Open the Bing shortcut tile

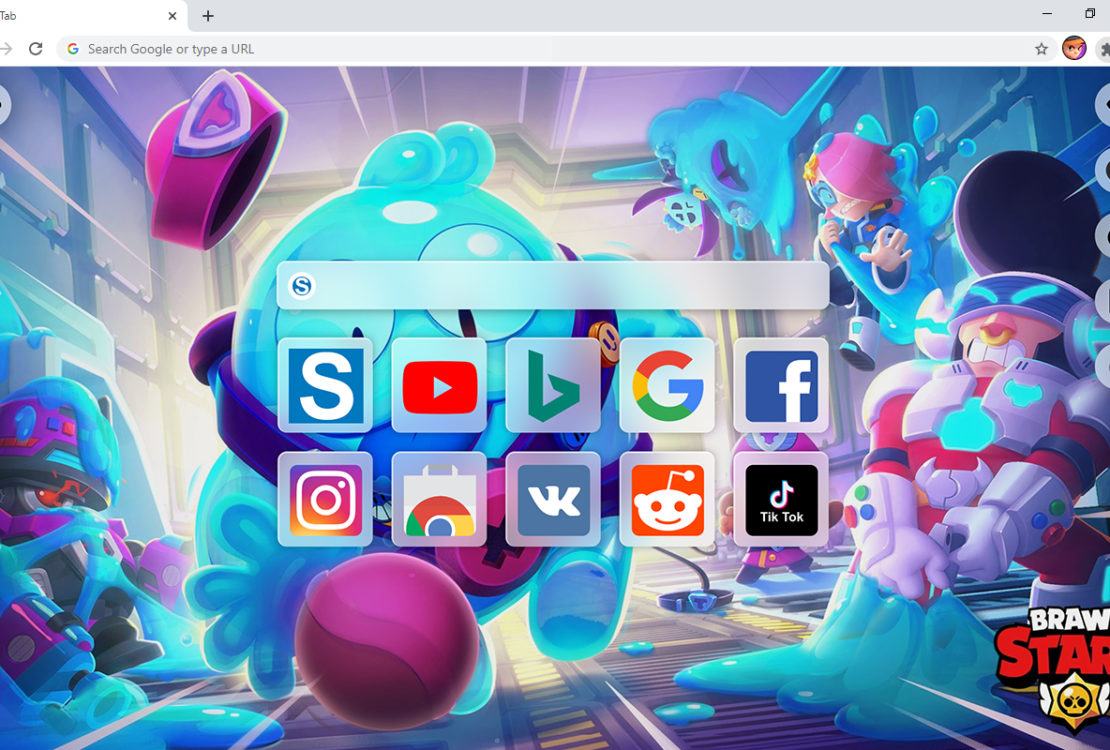click(553, 385)
